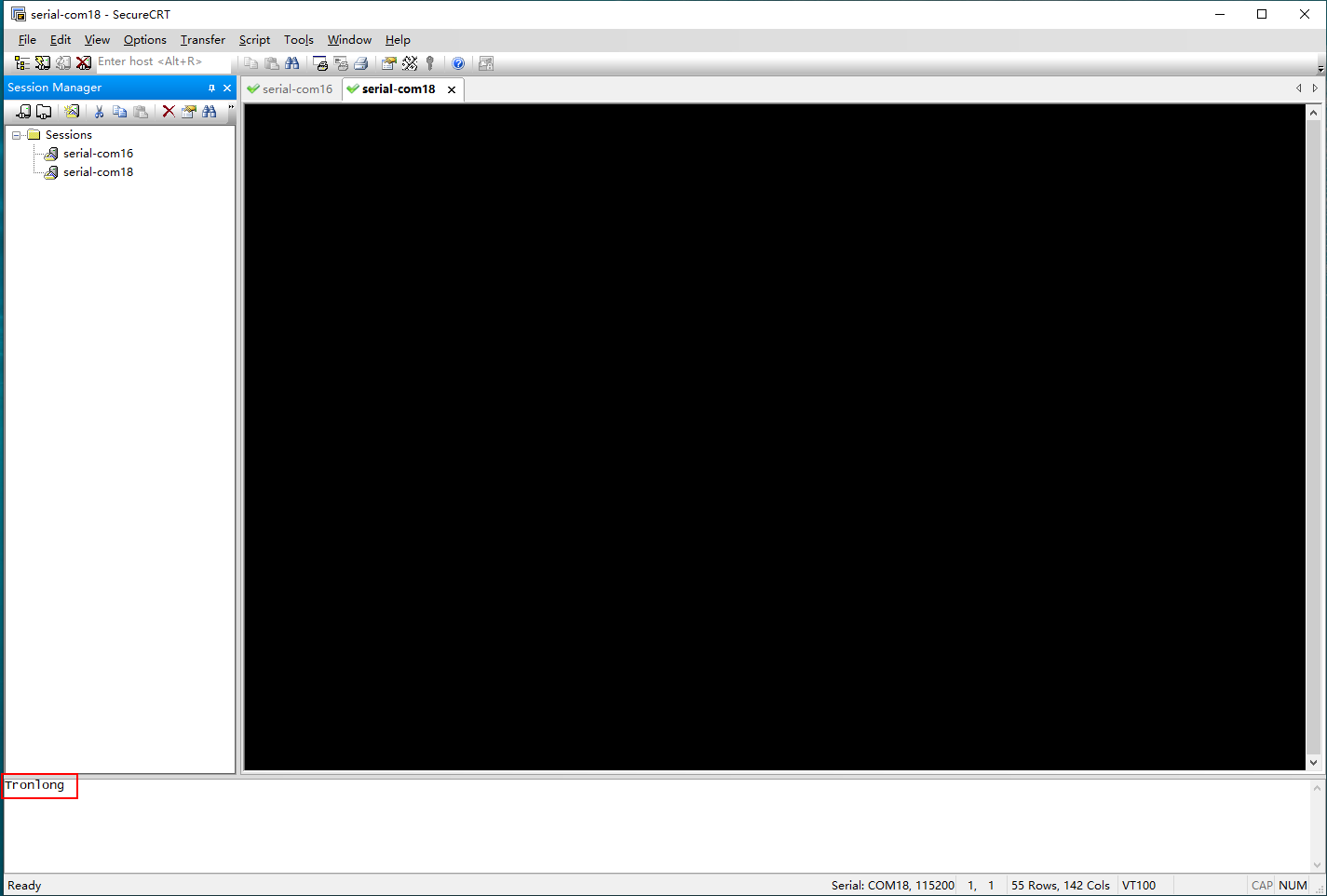Screen dimensions: 1327x896
Task: Pin the Session Manager panel
Action: pyautogui.click(x=211, y=88)
